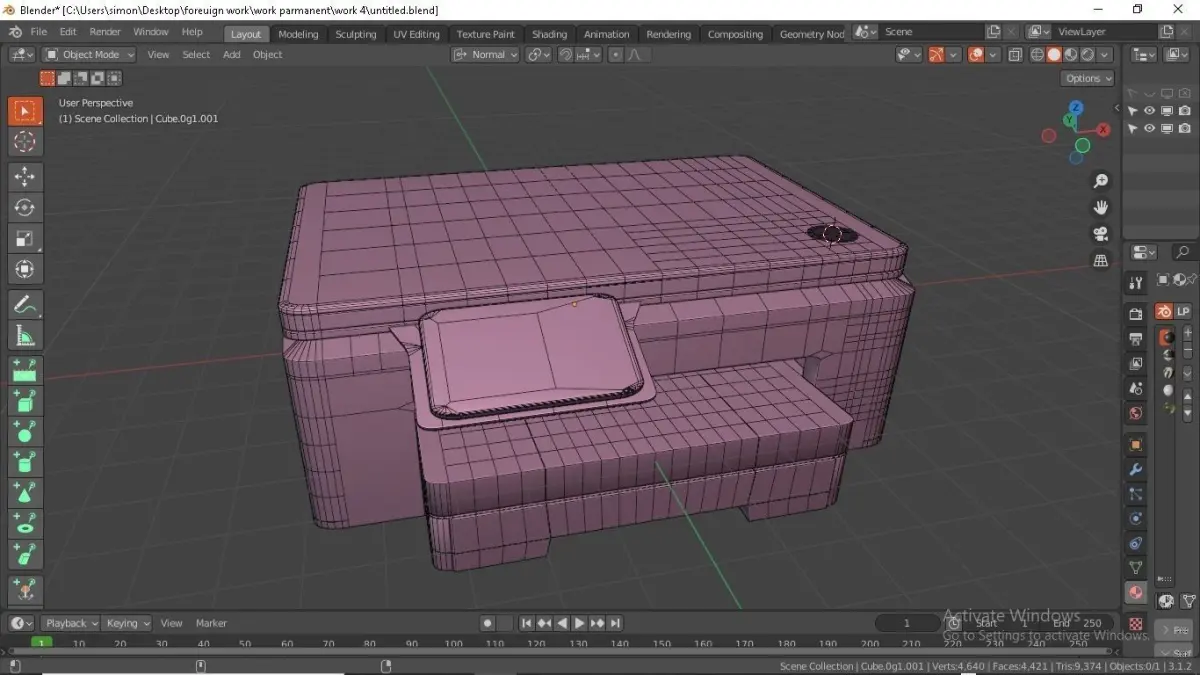Viewport: 1200px width, 675px height.
Task: Click the Zoom view magnifier icon
Action: (x=1101, y=181)
